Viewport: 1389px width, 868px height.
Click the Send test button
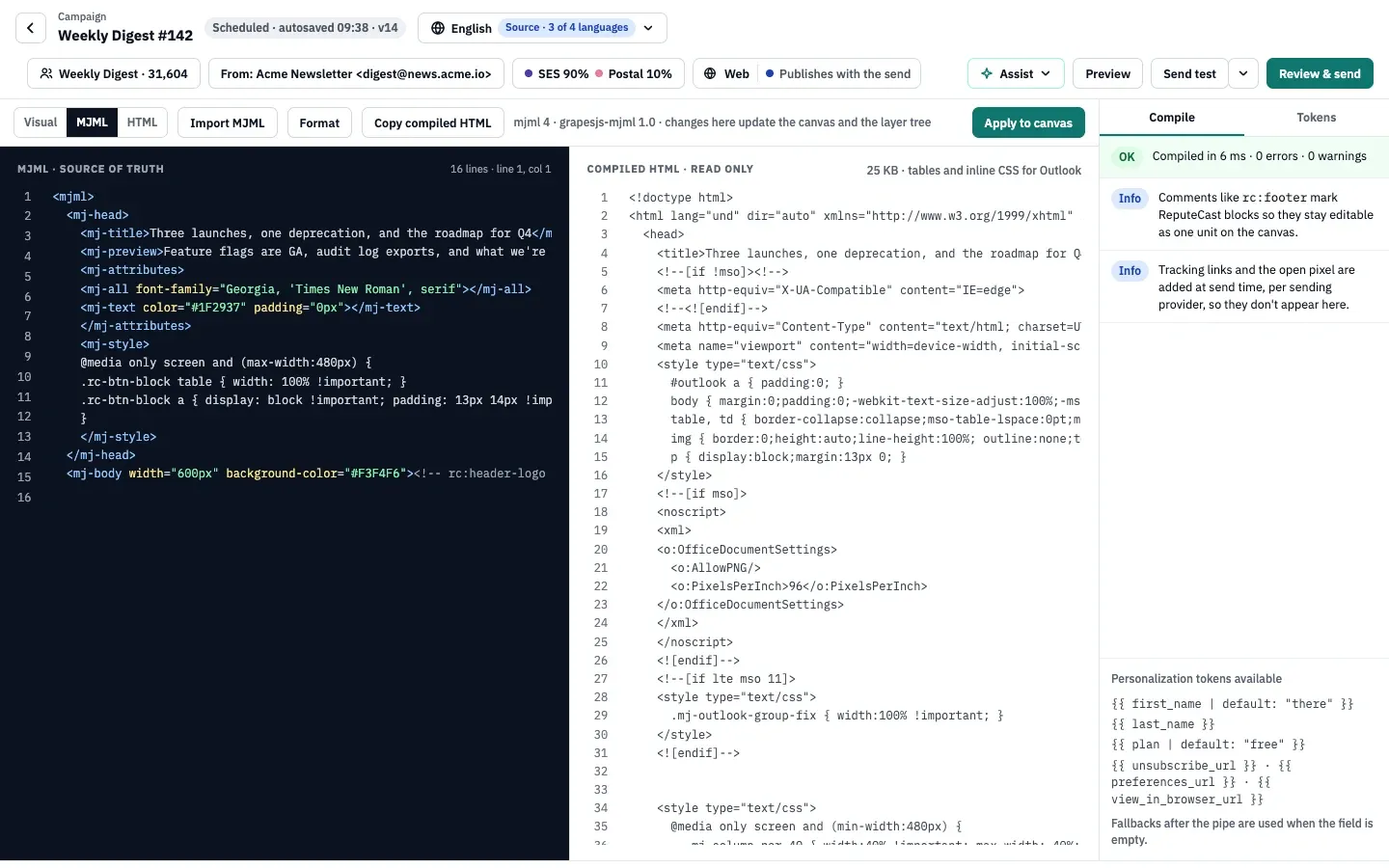[1189, 73]
